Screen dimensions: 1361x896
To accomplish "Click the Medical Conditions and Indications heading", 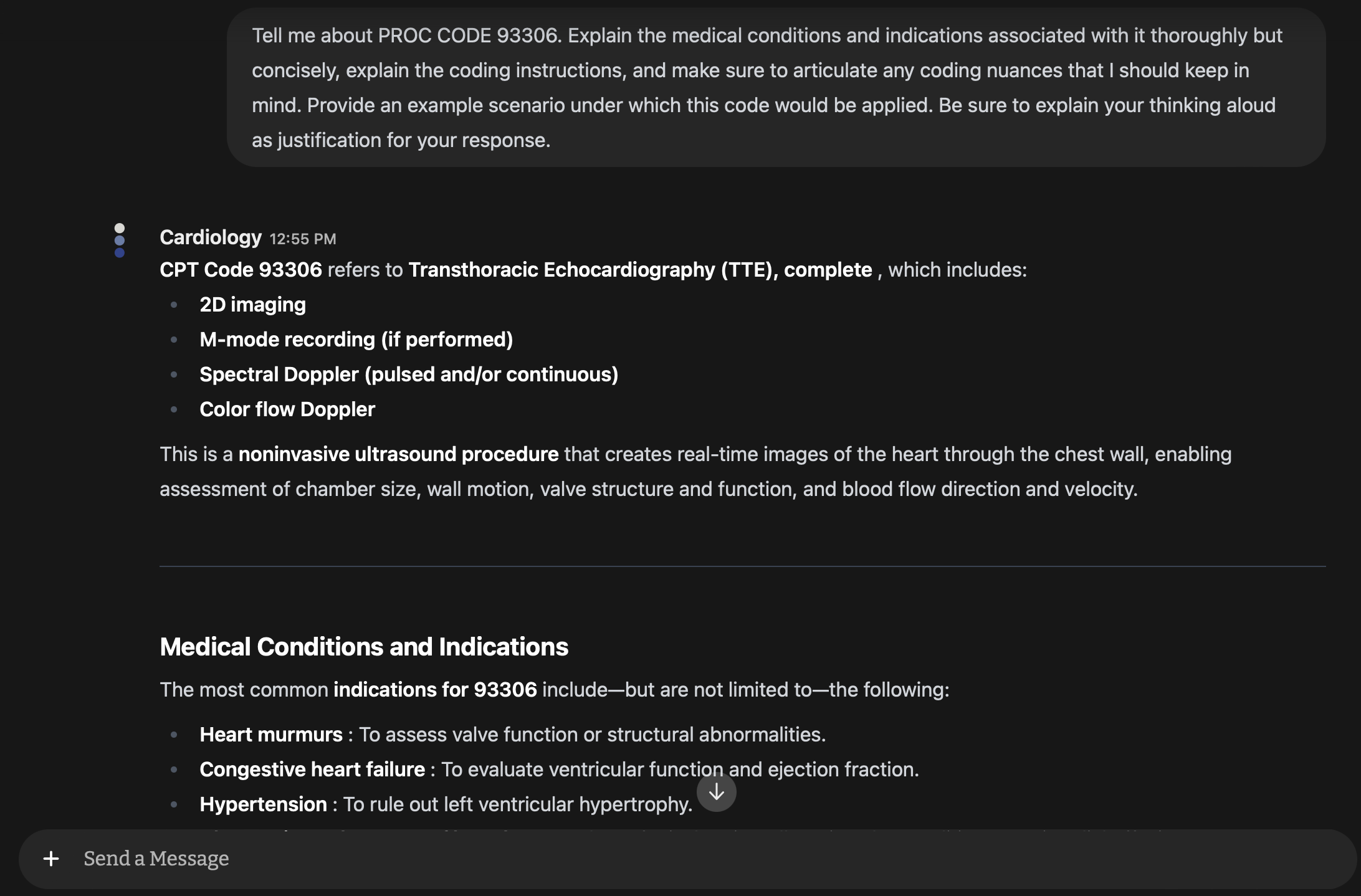I will click(x=364, y=647).
